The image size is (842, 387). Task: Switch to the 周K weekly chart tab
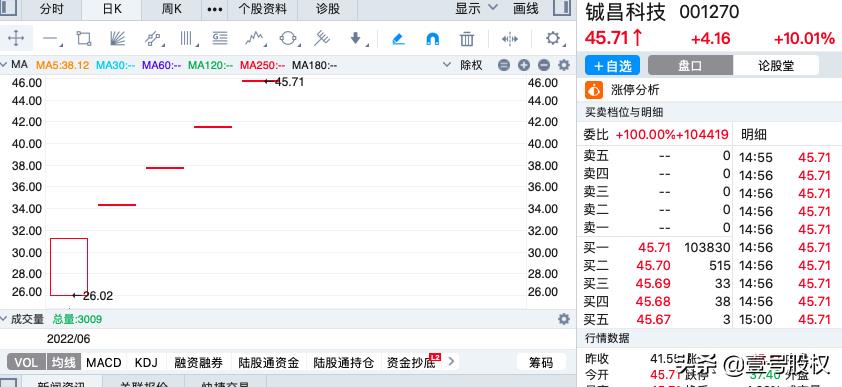coord(172,9)
